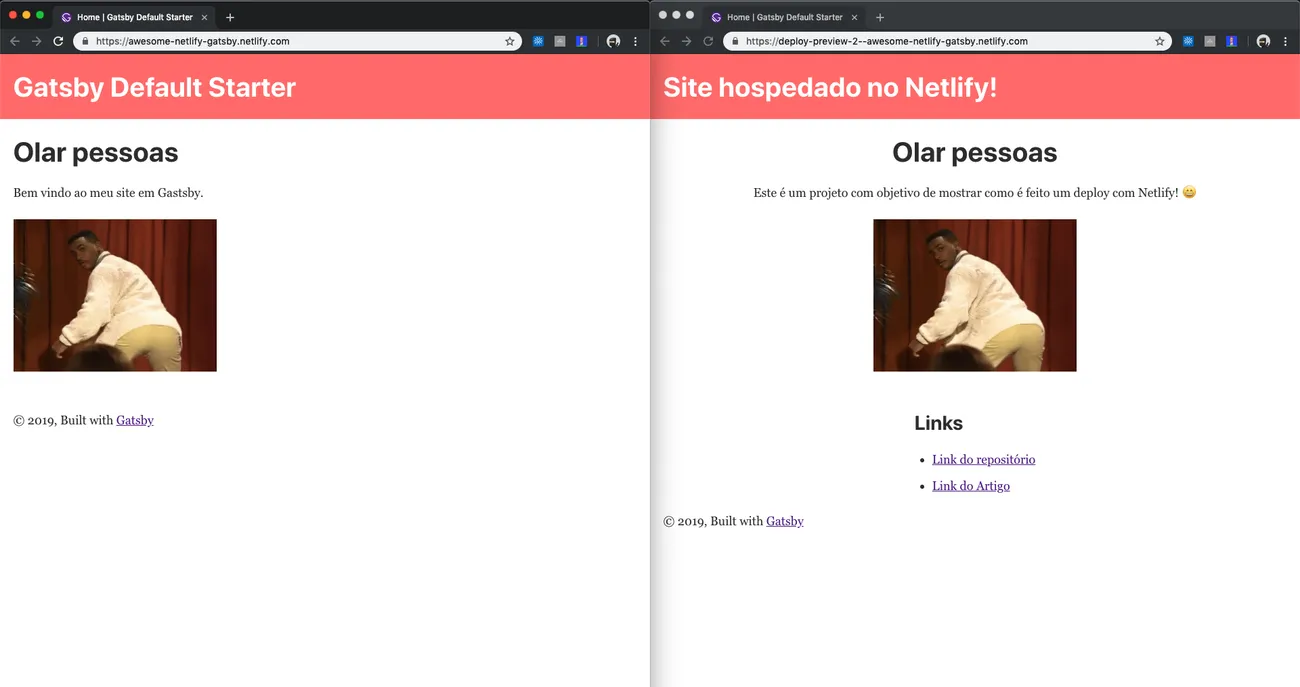Focus the address bar showing awesome-netlify-gatsby.netlify.com
The image size is (1300, 687).
click(297, 41)
